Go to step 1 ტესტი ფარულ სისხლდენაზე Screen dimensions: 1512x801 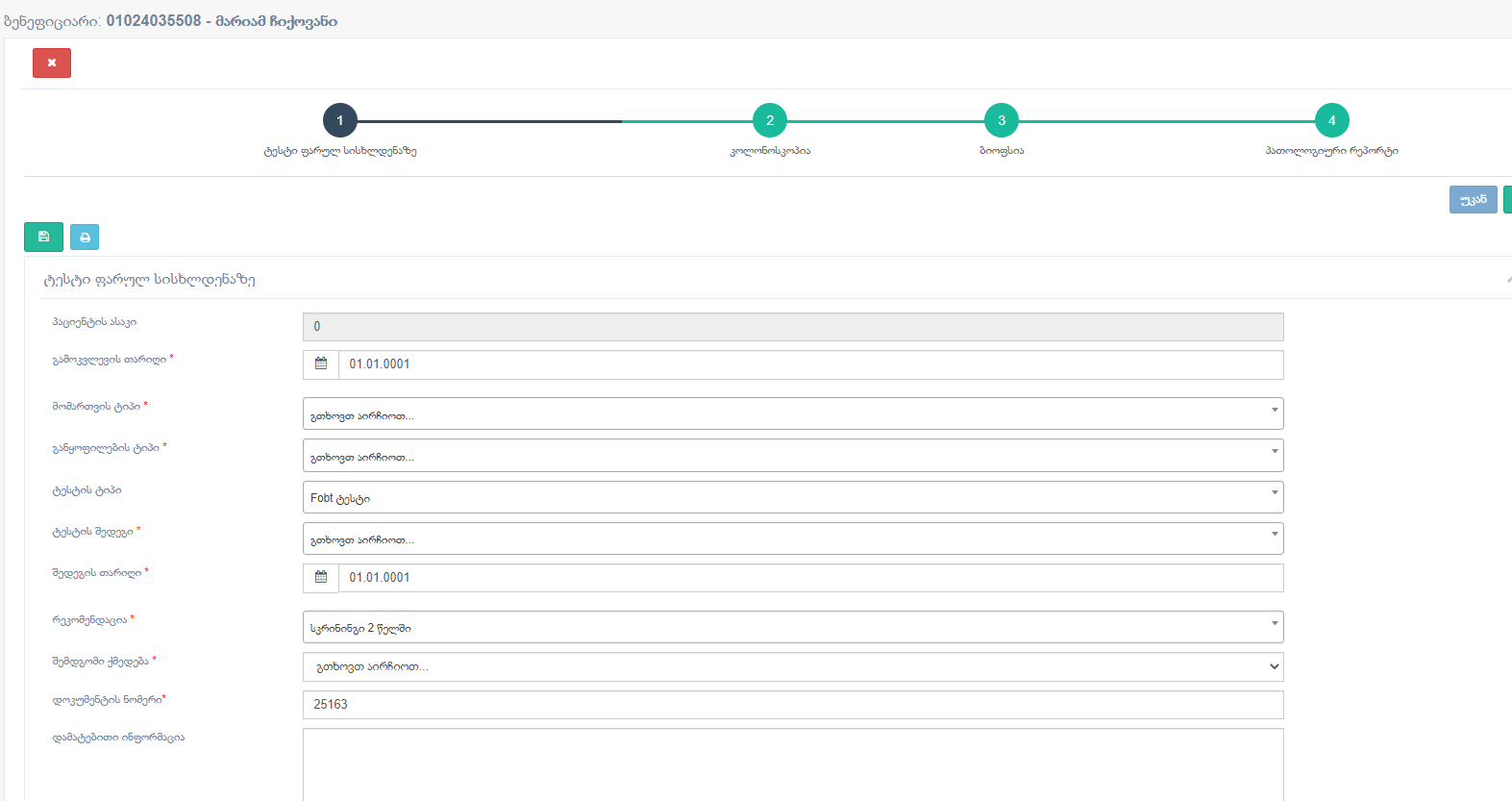339,121
